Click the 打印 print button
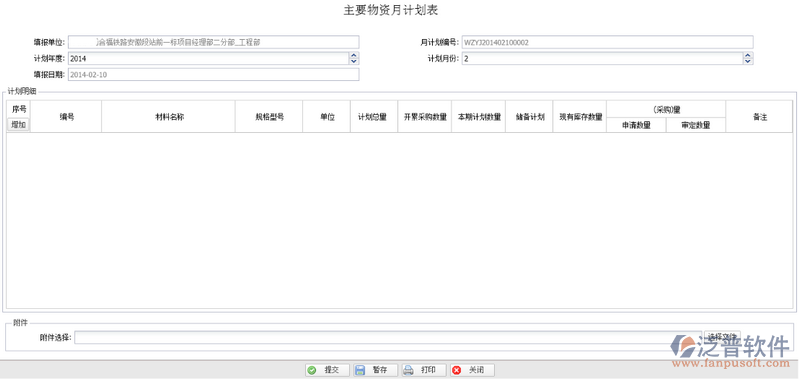The image size is (800, 379). [x=423, y=370]
